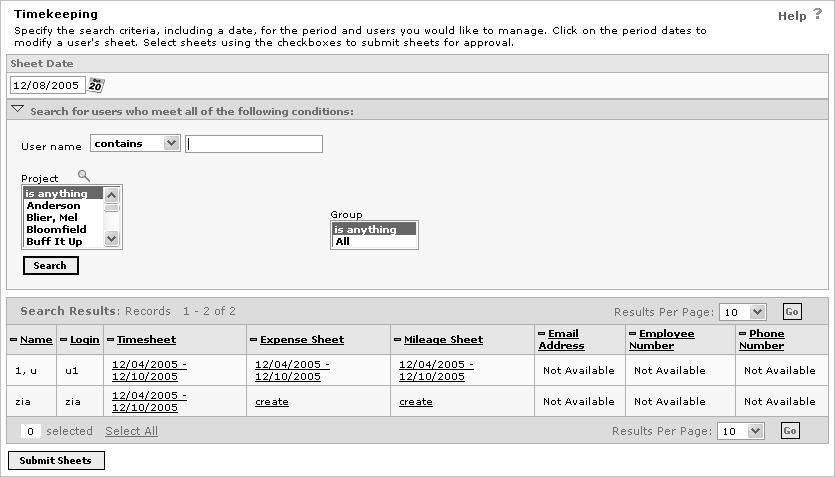Open u1's mileage sheet period link

point(436,371)
